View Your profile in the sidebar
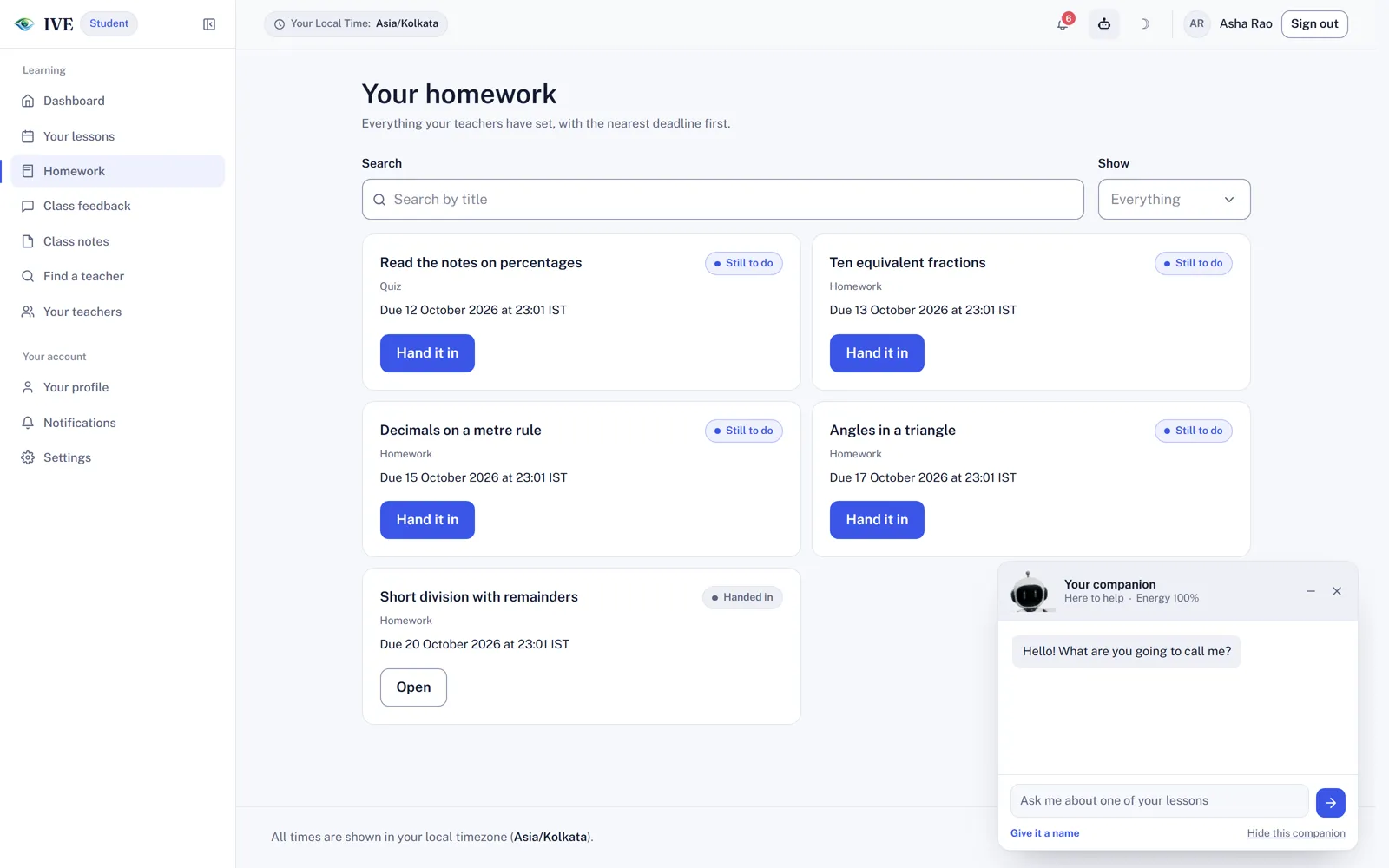 [x=117, y=387]
